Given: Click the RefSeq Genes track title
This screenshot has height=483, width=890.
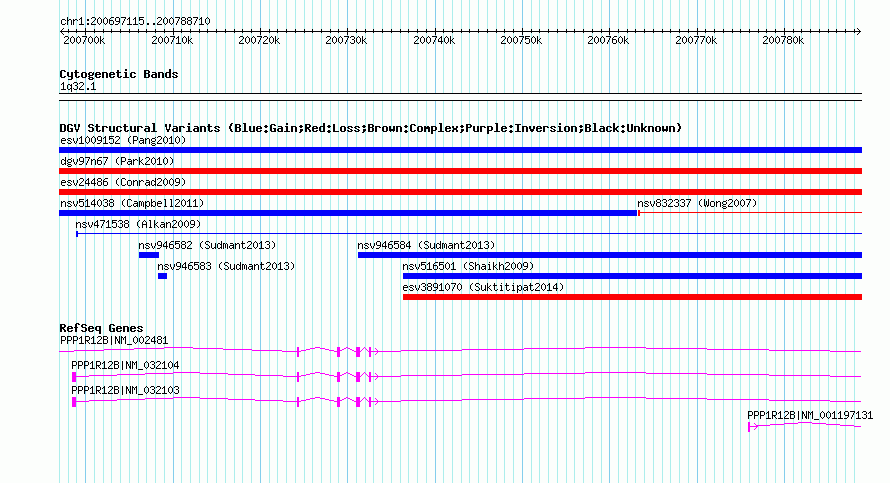Looking at the screenshot, I should tap(101, 328).
